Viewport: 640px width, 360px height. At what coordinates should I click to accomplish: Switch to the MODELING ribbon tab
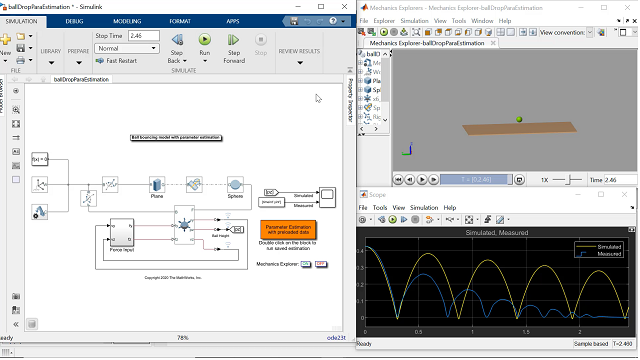[127, 21]
